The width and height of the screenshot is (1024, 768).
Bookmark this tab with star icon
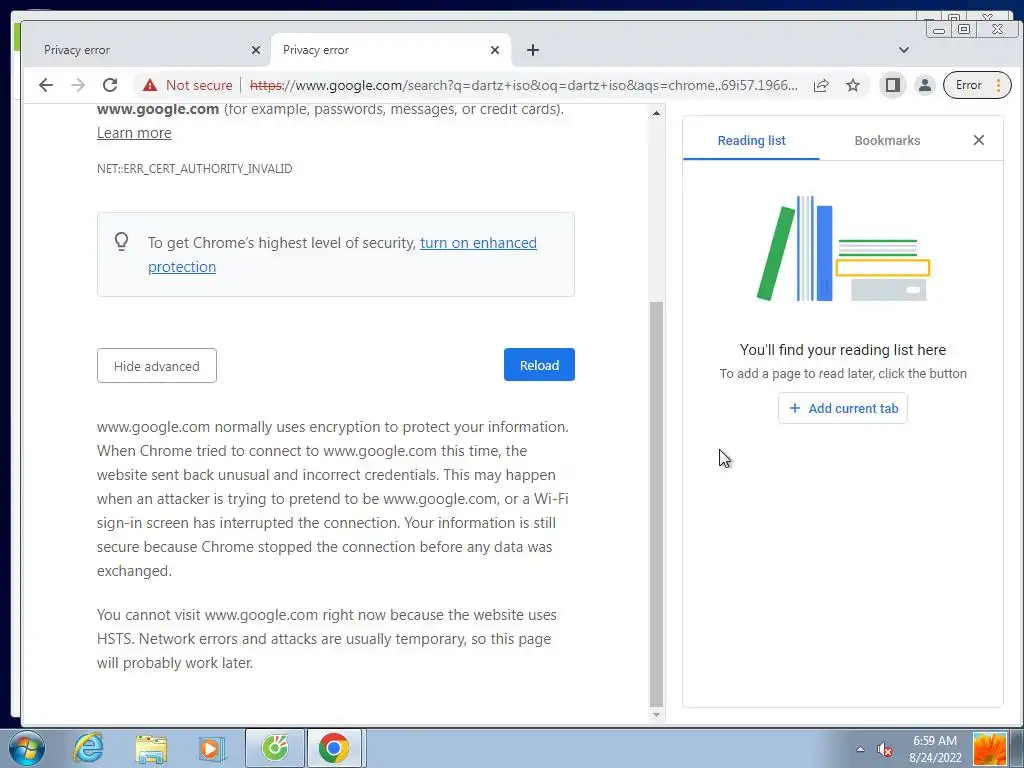click(853, 85)
